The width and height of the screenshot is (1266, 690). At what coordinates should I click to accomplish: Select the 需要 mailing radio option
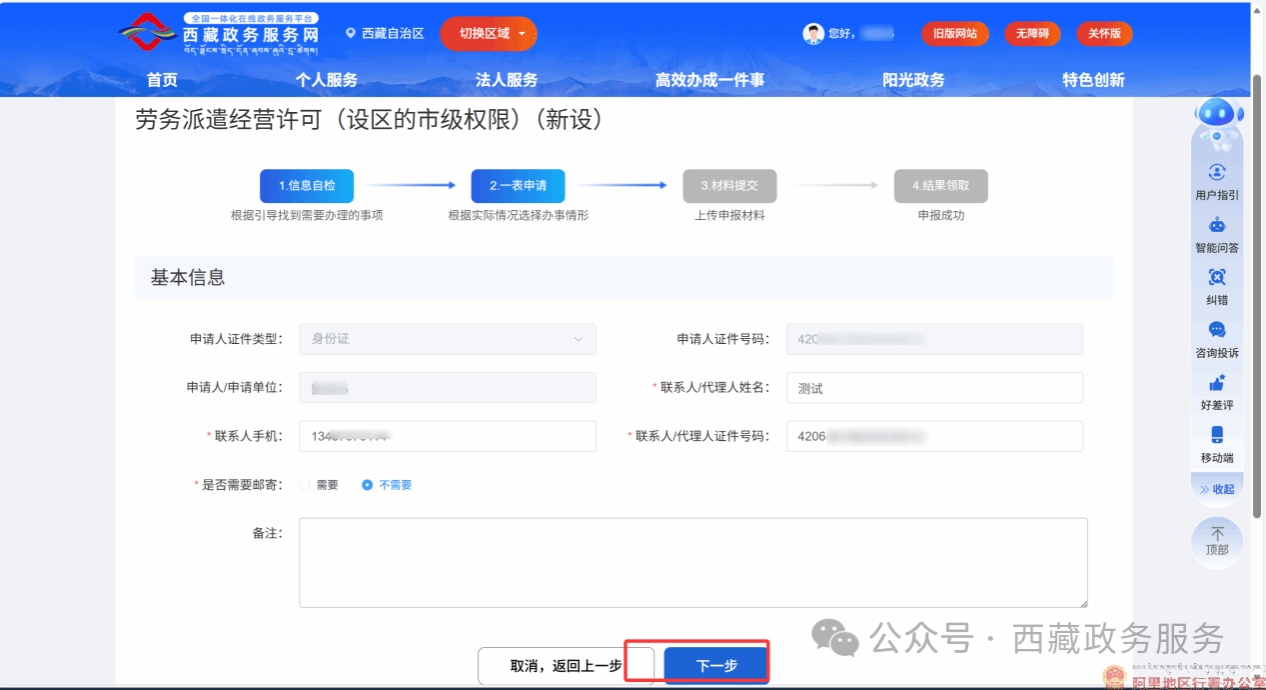coord(305,485)
